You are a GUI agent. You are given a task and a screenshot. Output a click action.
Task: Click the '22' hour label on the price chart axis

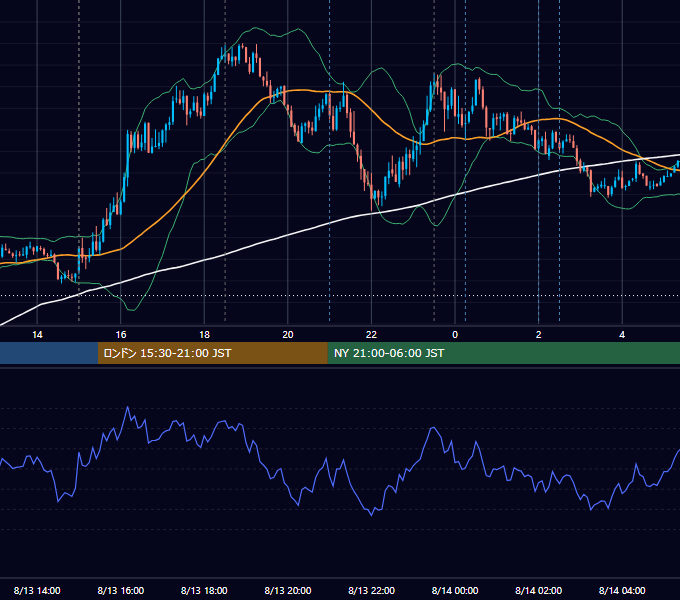point(371,335)
